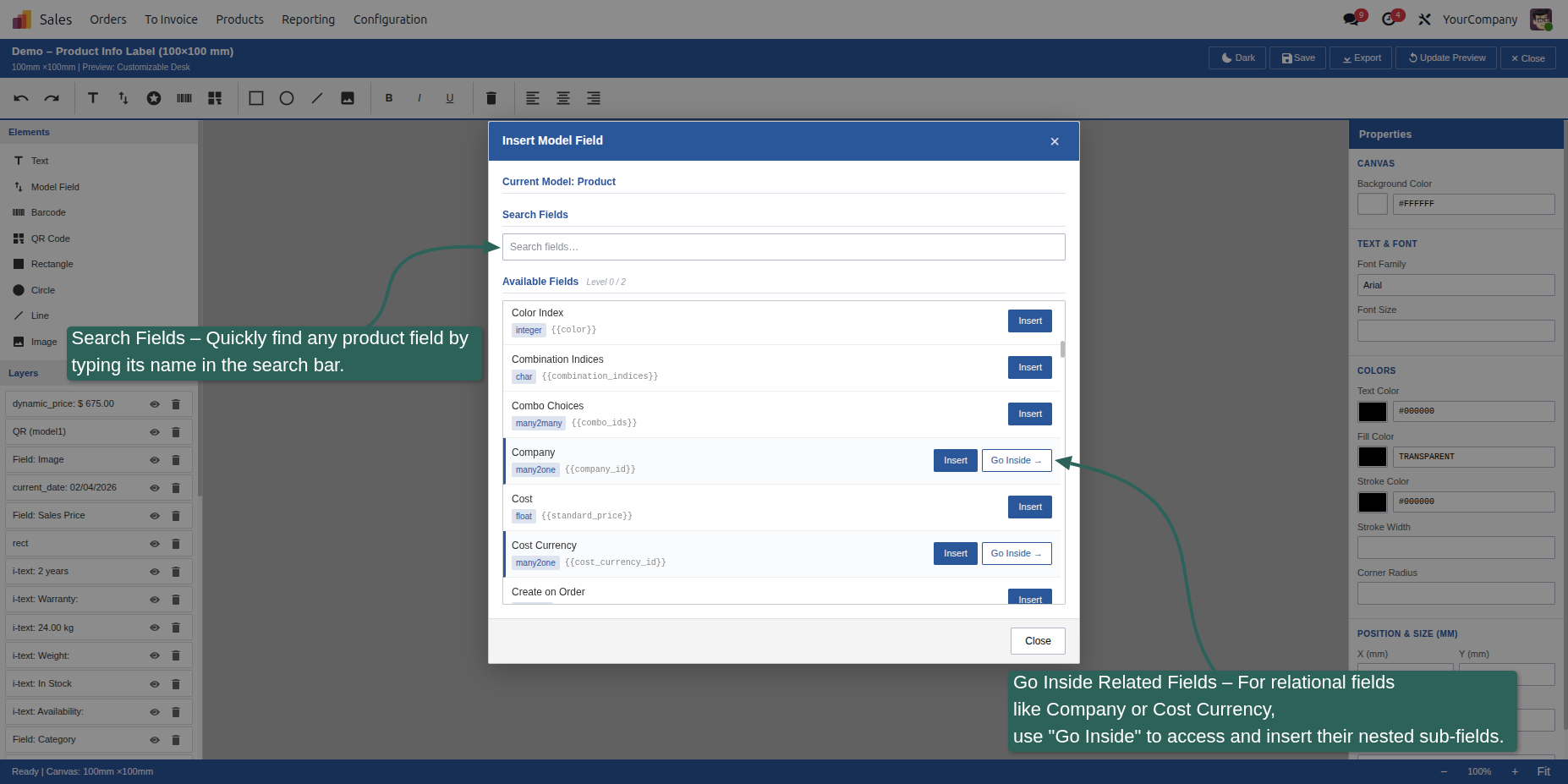Align text center via toolbar icon
The image size is (1568, 784).
pos(563,98)
